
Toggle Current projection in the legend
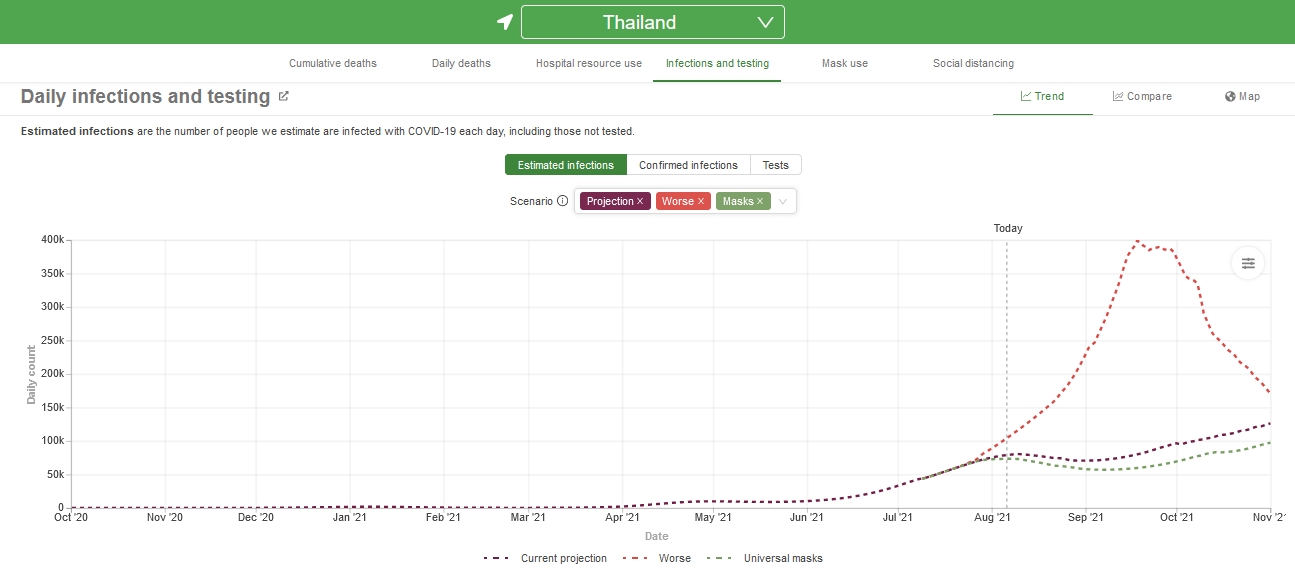tap(545, 558)
